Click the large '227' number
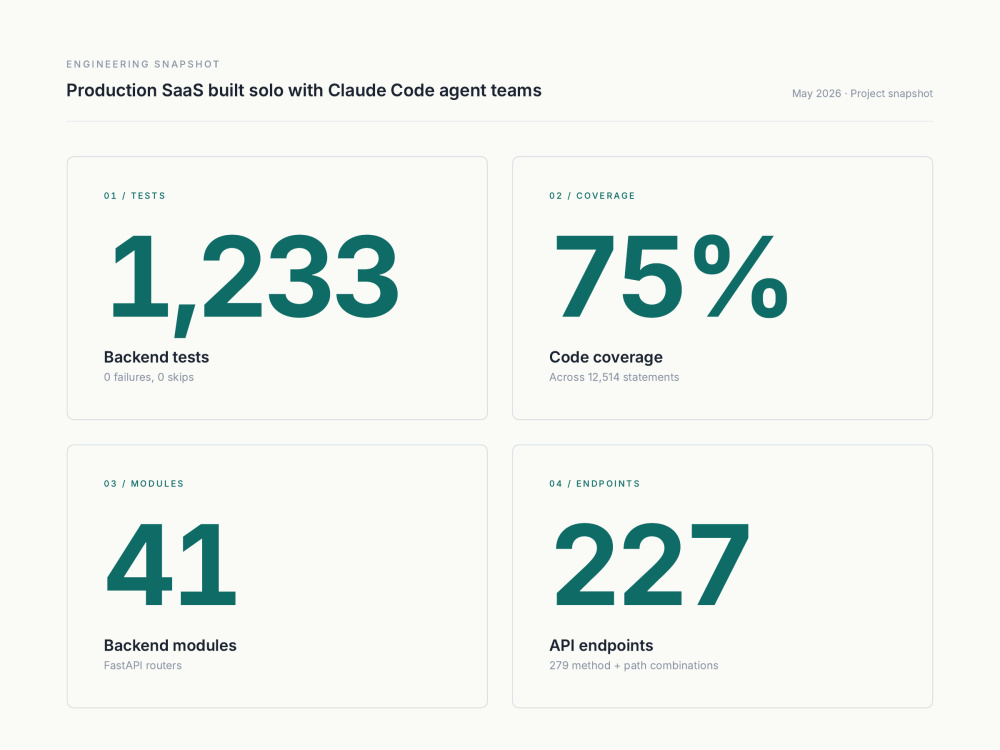The image size is (1000, 750). 652,564
